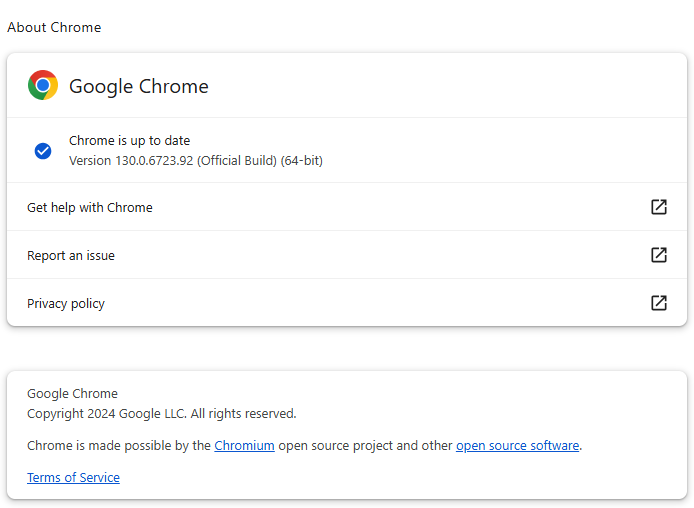The height and width of the screenshot is (508, 694).
Task: View the Terms of Service link
Action: pyautogui.click(x=73, y=477)
